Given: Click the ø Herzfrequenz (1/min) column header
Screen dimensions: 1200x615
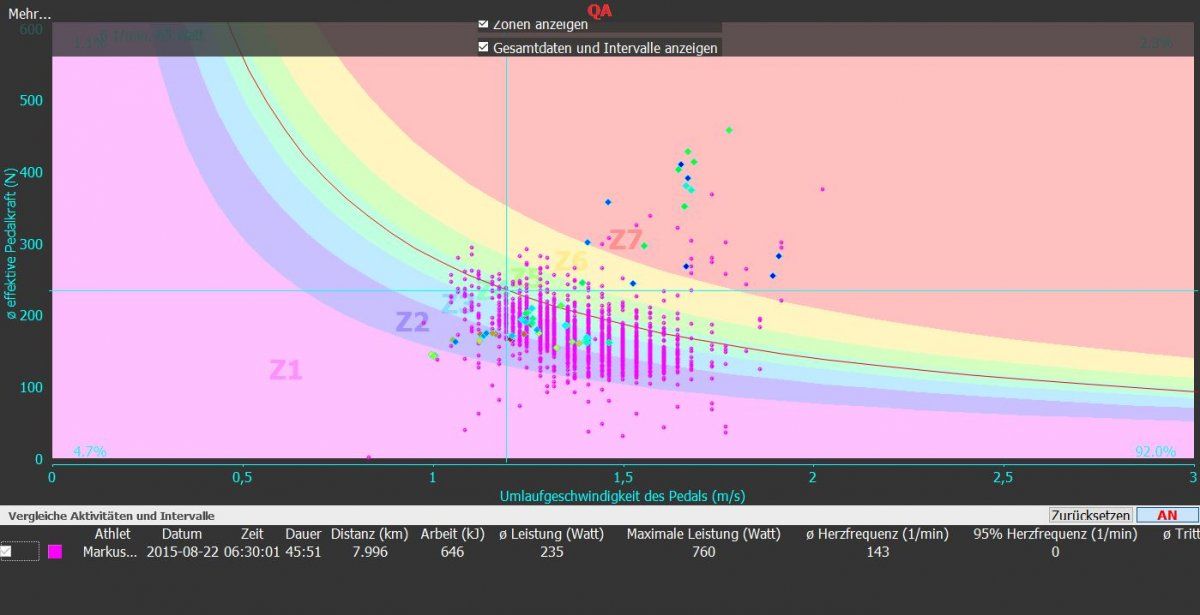Looking at the screenshot, I should click(879, 534).
